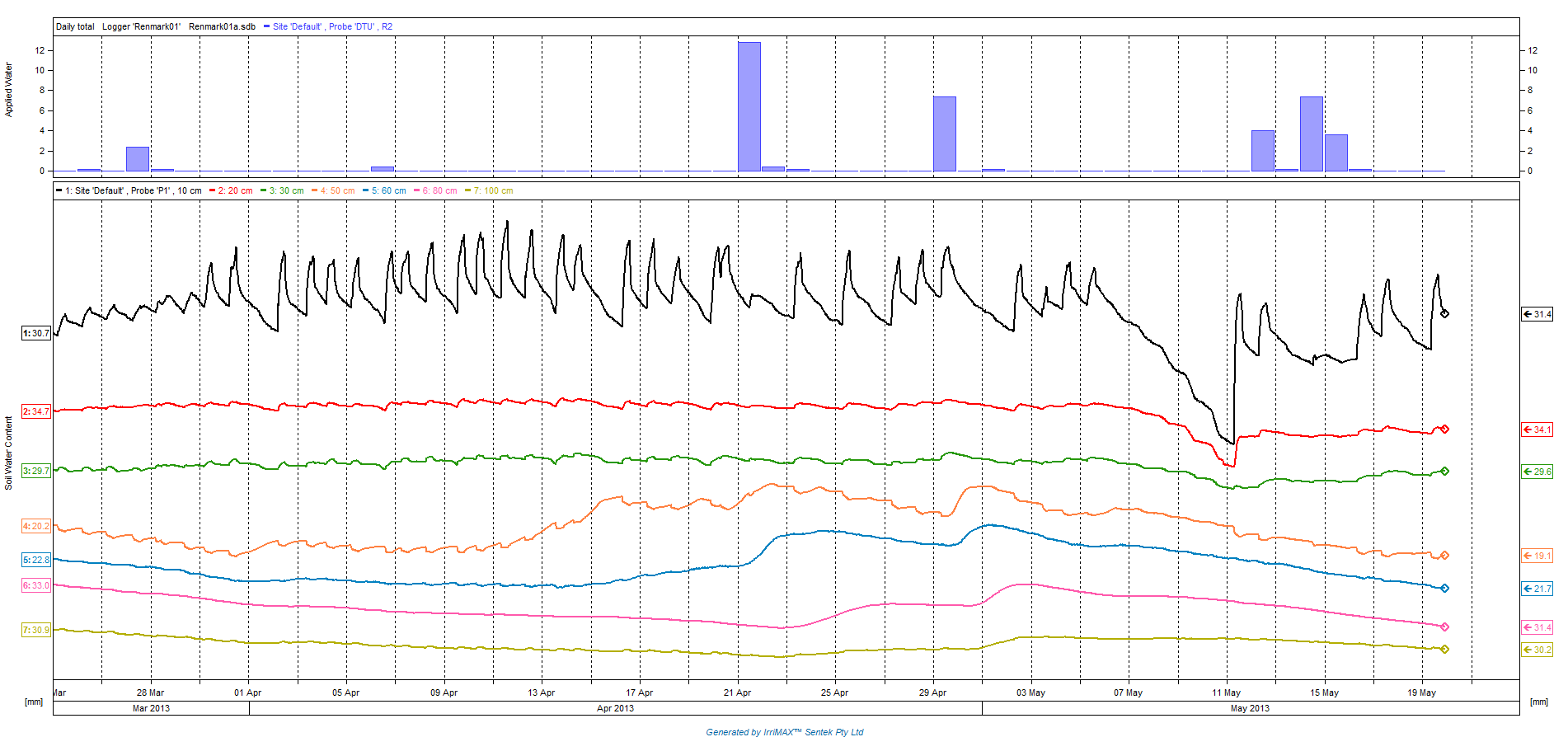The image size is (1568, 737).
Task: Click the right-side red 34.1 arrow label
Action: tap(1537, 430)
